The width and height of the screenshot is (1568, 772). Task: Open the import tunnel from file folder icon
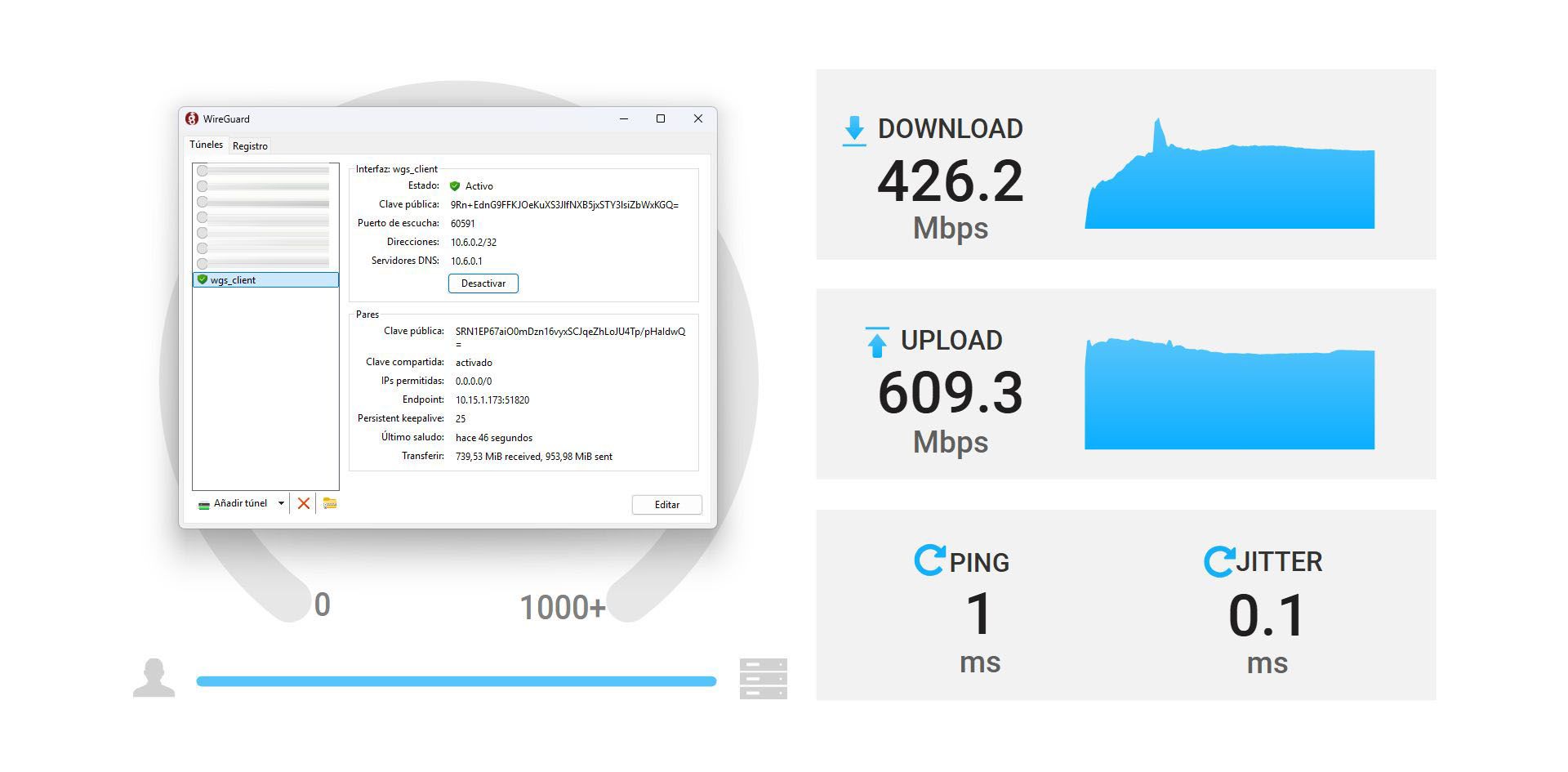329,503
